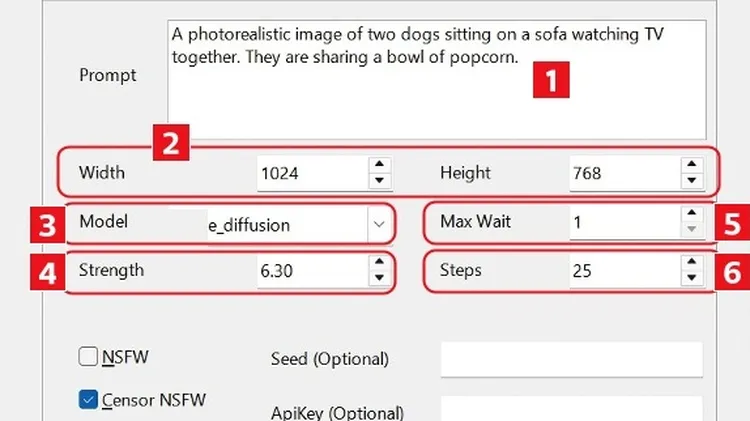Image resolution: width=750 pixels, height=421 pixels.
Task: Focus the Width number field
Action: point(310,173)
